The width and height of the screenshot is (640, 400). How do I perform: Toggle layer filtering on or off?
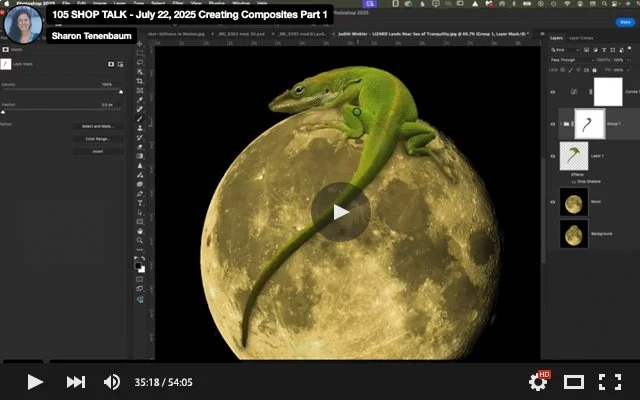(630, 49)
